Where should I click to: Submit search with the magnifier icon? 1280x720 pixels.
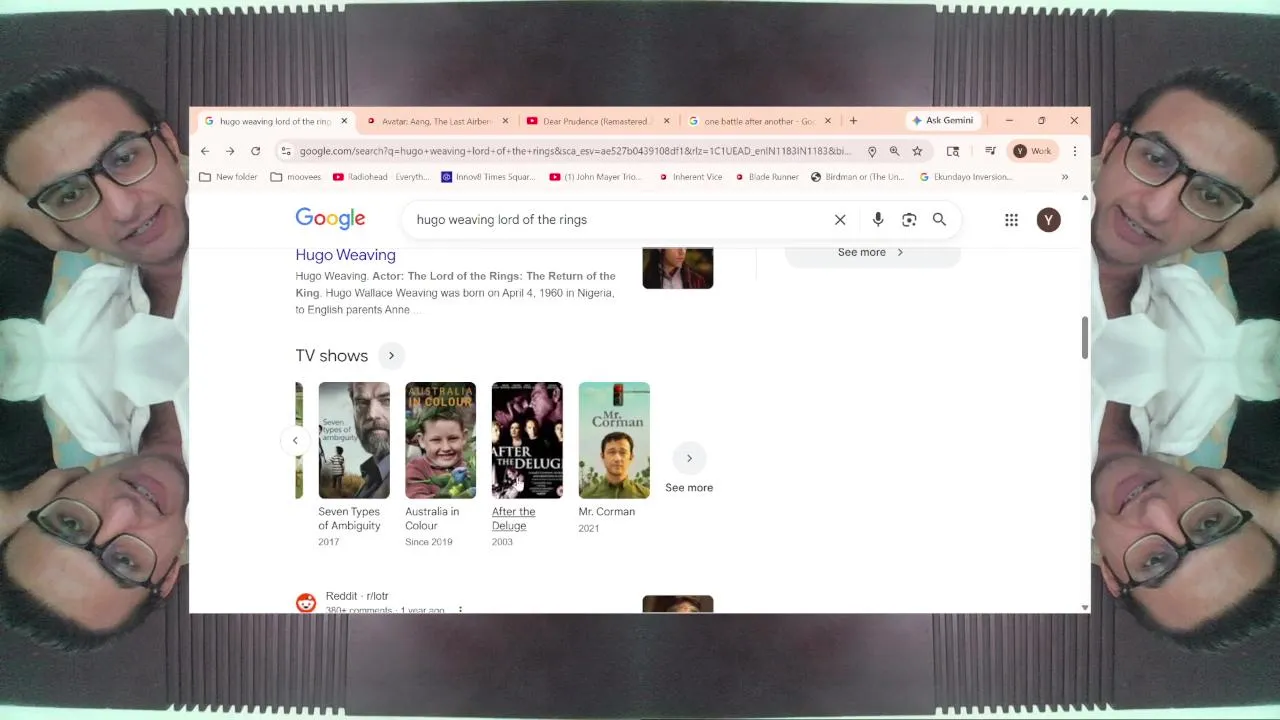click(x=939, y=220)
